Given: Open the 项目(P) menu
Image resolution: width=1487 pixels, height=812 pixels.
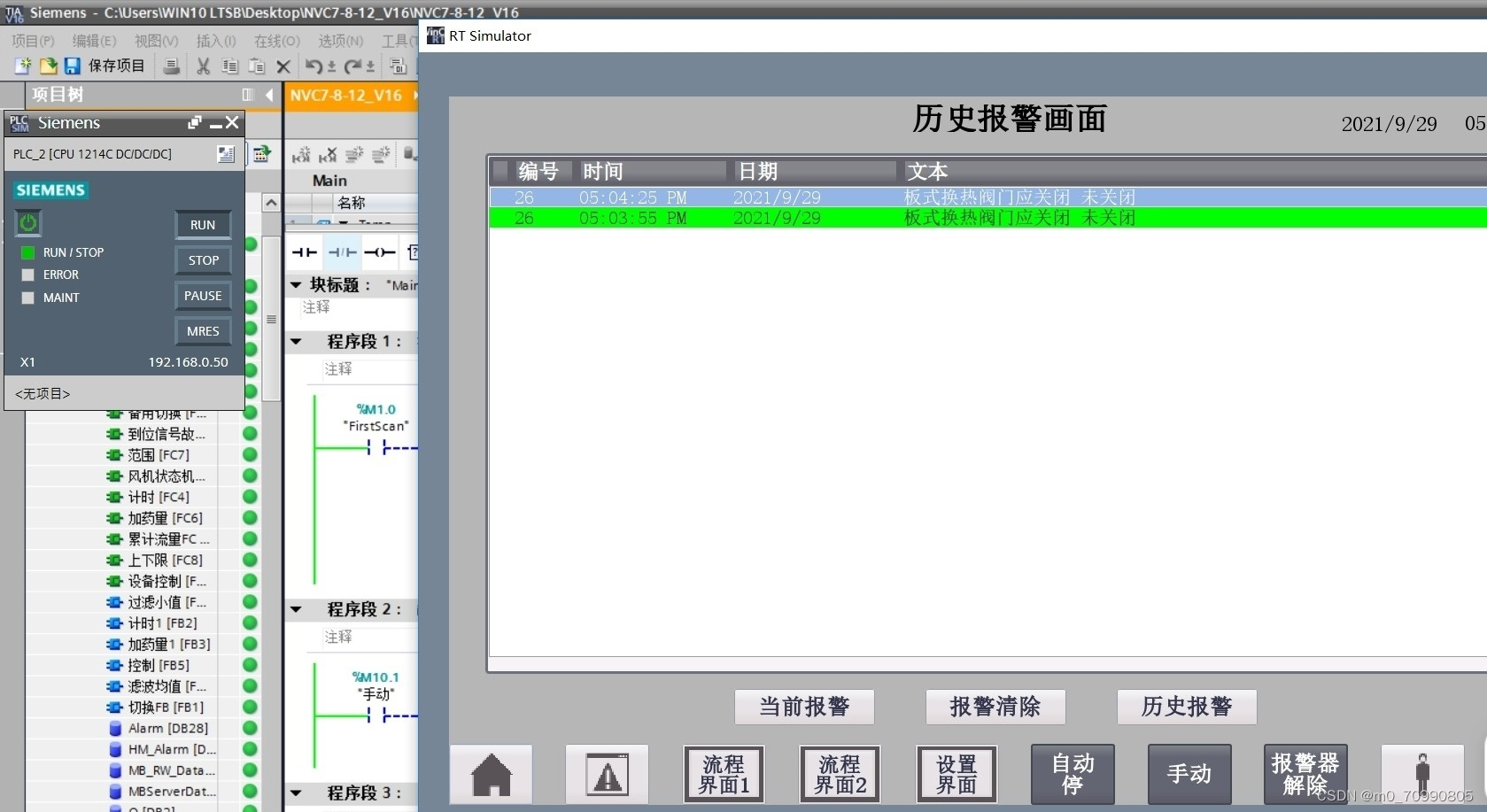Looking at the screenshot, I should click(33, 41).
